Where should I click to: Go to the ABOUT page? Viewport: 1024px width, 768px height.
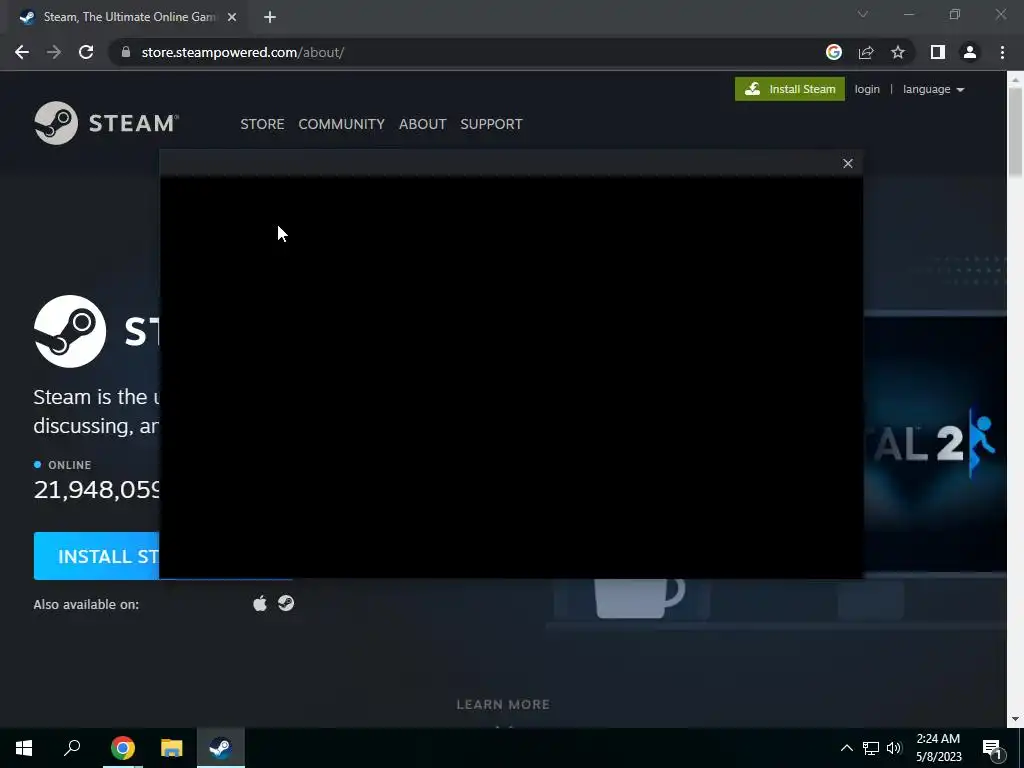click(x=423, y=124)
